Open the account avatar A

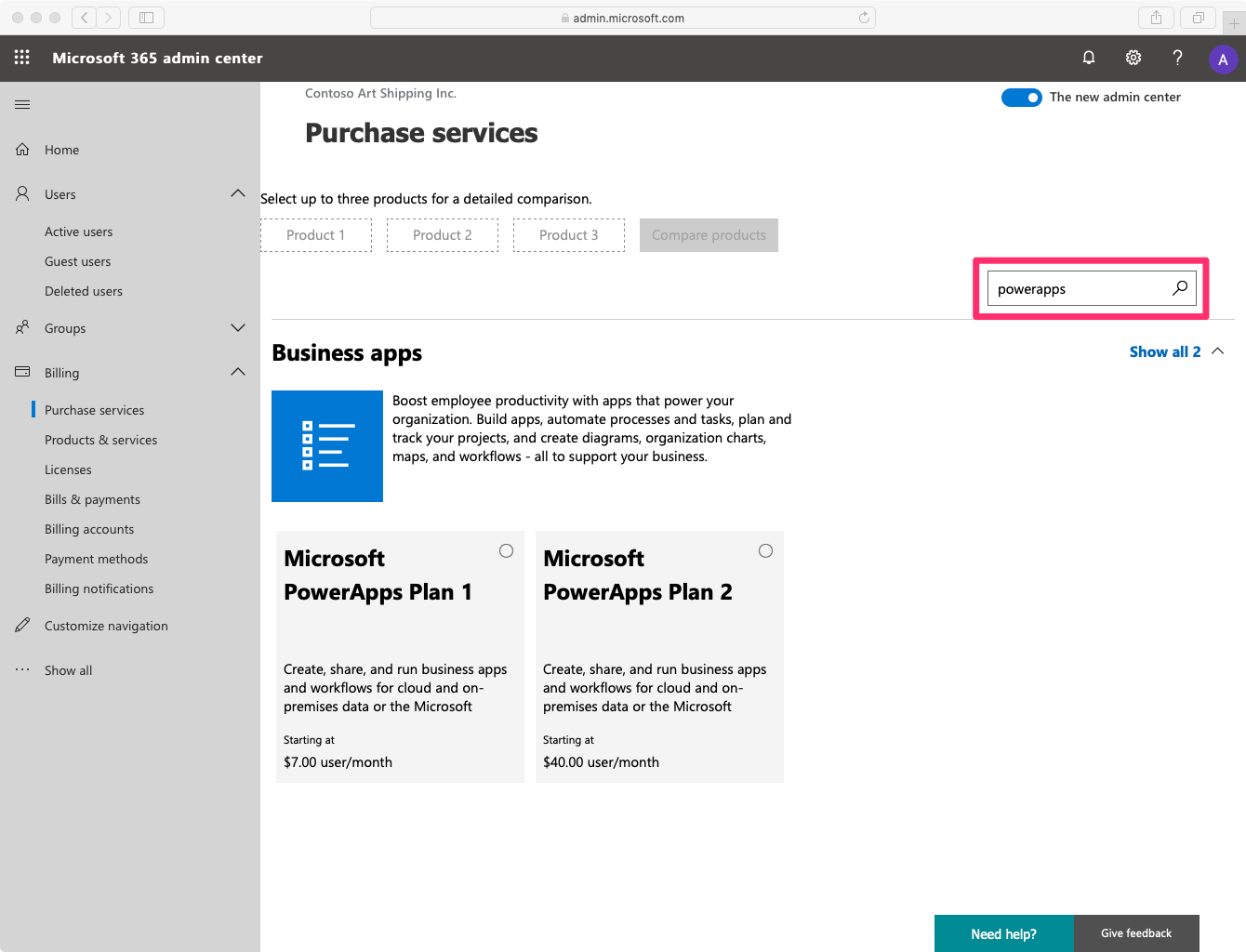(1223, 59)
